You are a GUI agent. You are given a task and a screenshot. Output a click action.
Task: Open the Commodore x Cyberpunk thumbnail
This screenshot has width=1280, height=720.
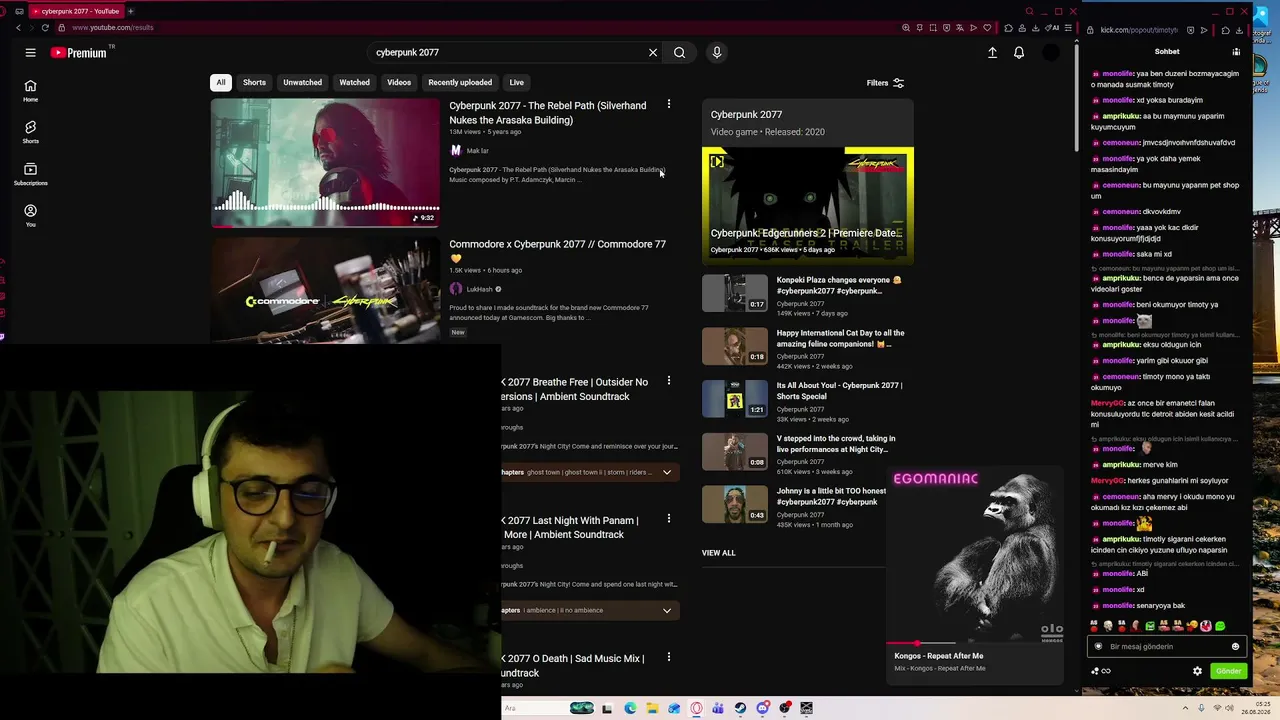point(325,290)
